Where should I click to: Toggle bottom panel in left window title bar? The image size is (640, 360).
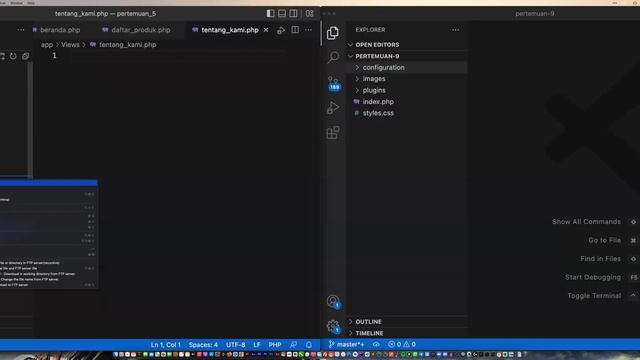(x=282, y=13)
